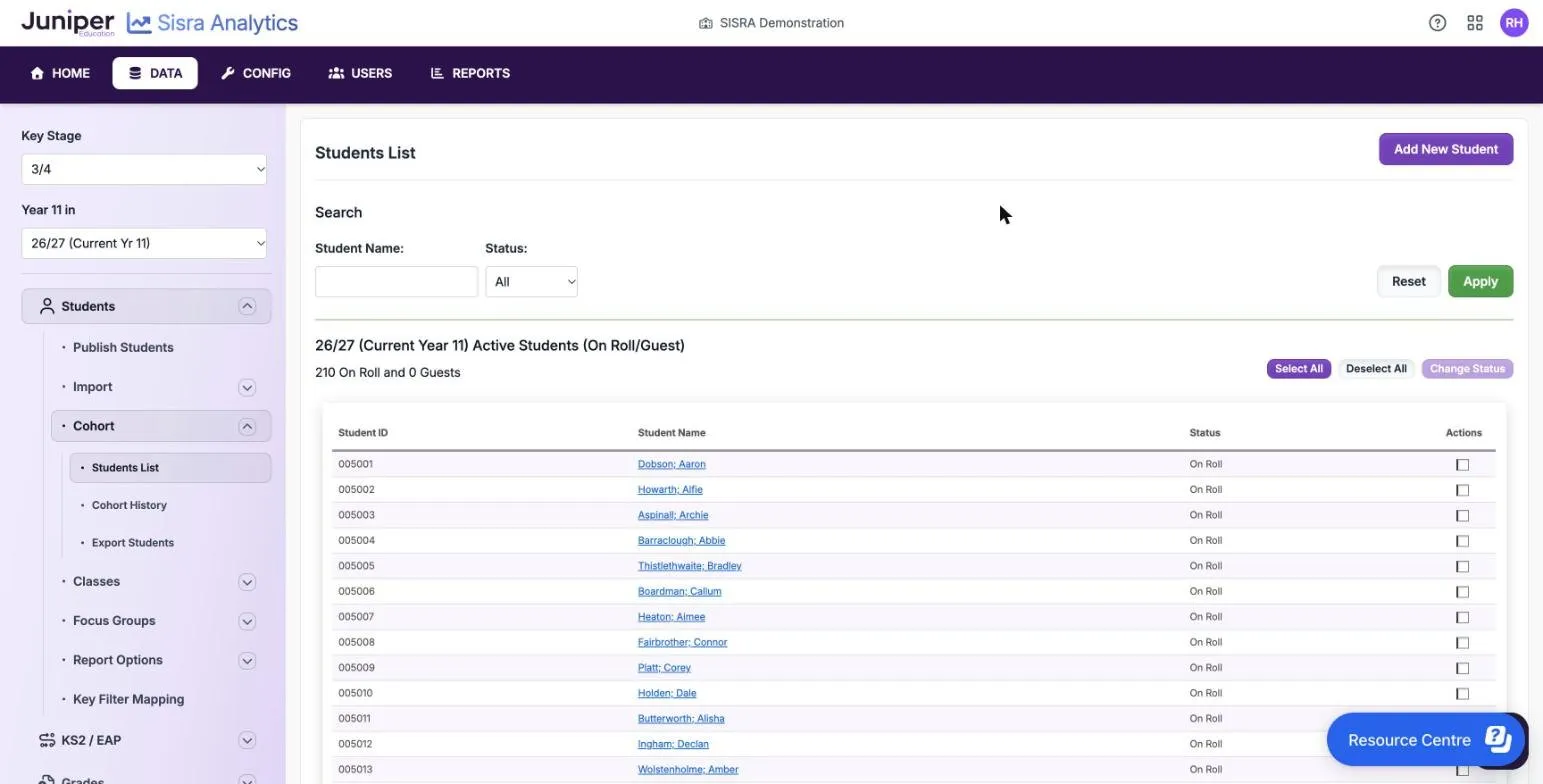Collapse the Students section chevron

click(247, 307)
